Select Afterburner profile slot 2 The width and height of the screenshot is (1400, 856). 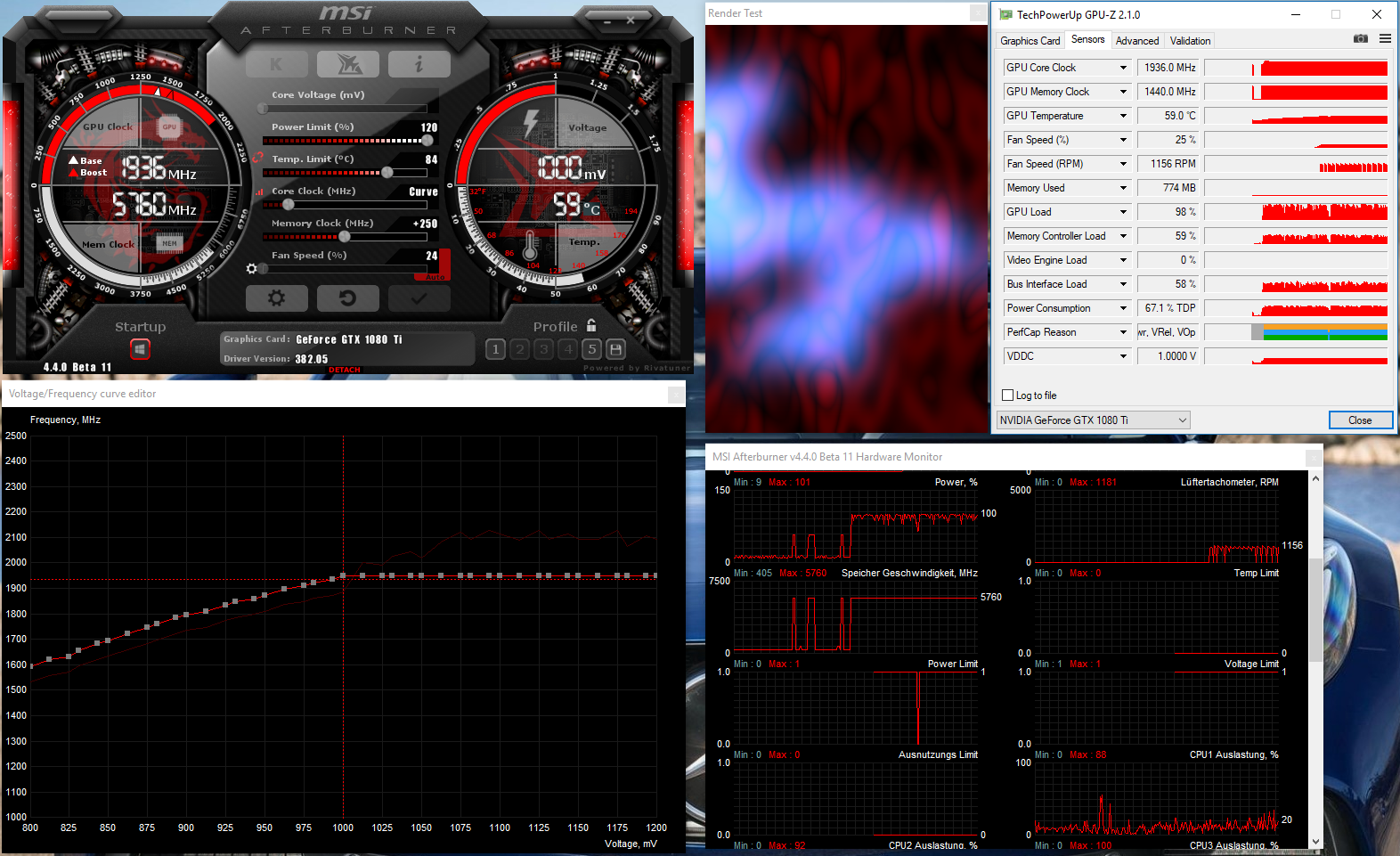click(520, 349)
